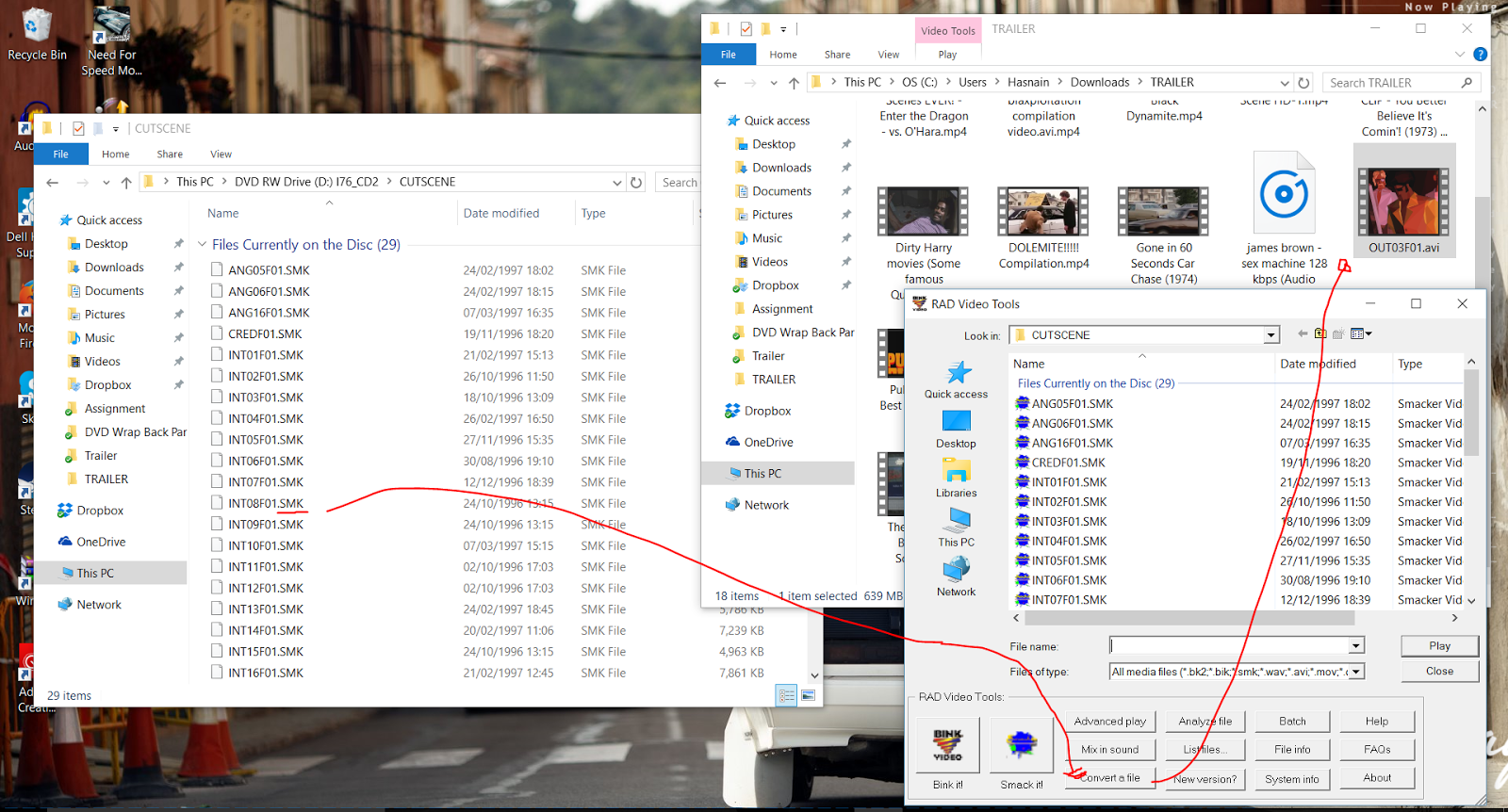Open Home tab in CUTSCENE window
The width and height of the screenshot is (1508, 812).
pyautogui.click(x=115, y=154)
